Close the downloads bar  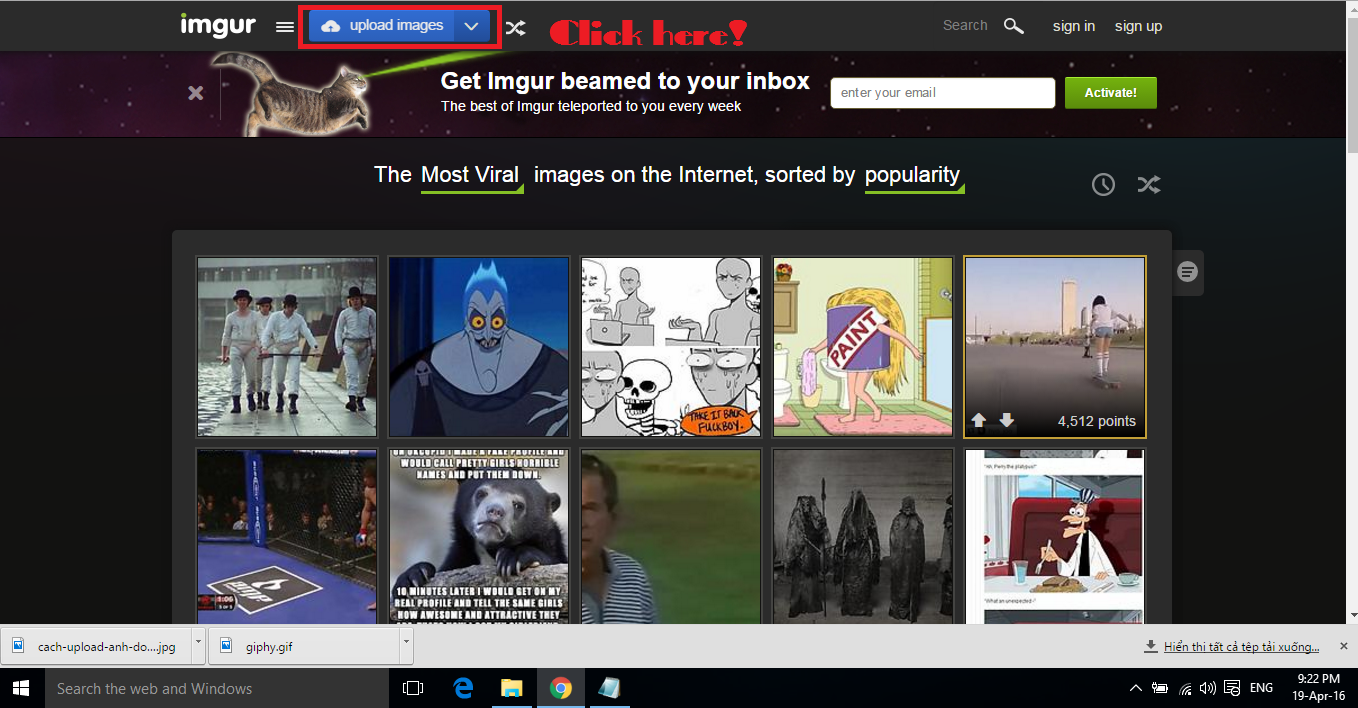(x=1344, y=647)
